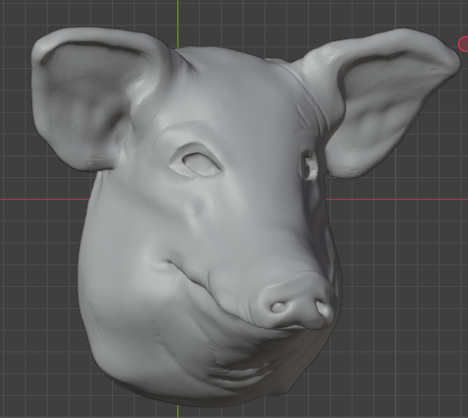Click the green Y axis line below the chin

(178, 412)
